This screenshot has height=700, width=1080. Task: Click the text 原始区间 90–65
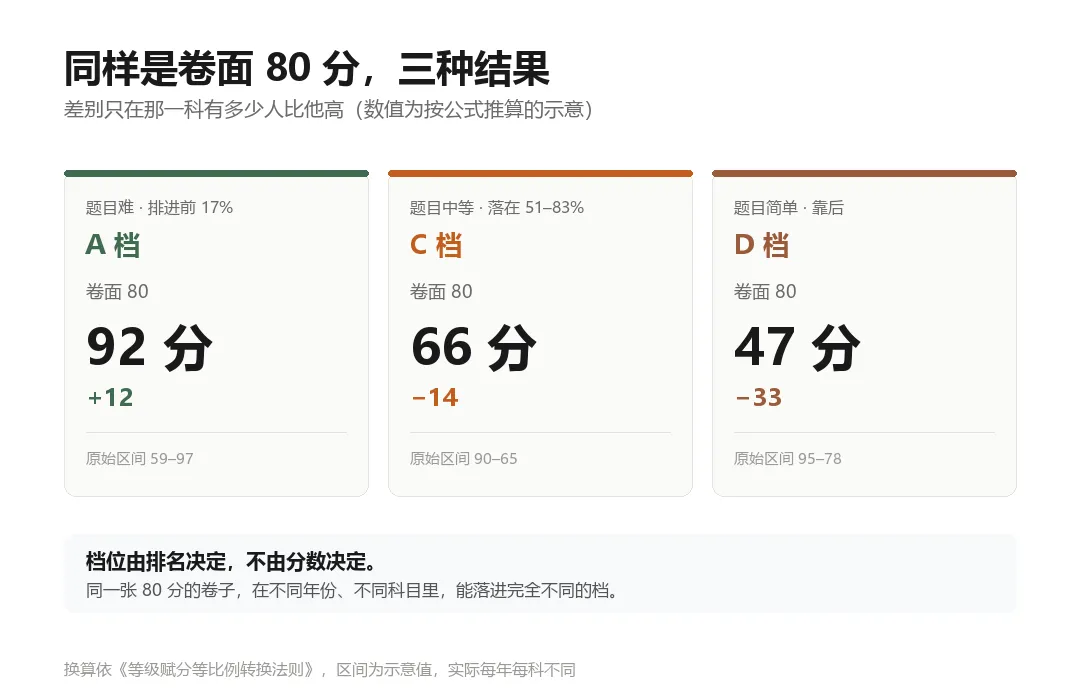(464, 458)
